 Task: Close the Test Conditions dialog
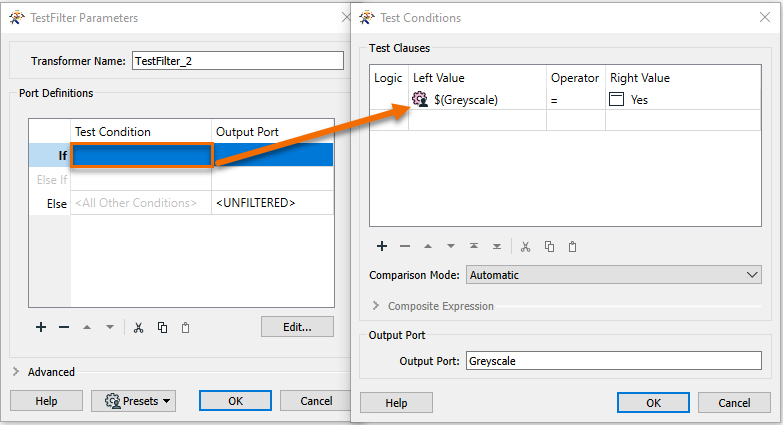coord(765,17)
